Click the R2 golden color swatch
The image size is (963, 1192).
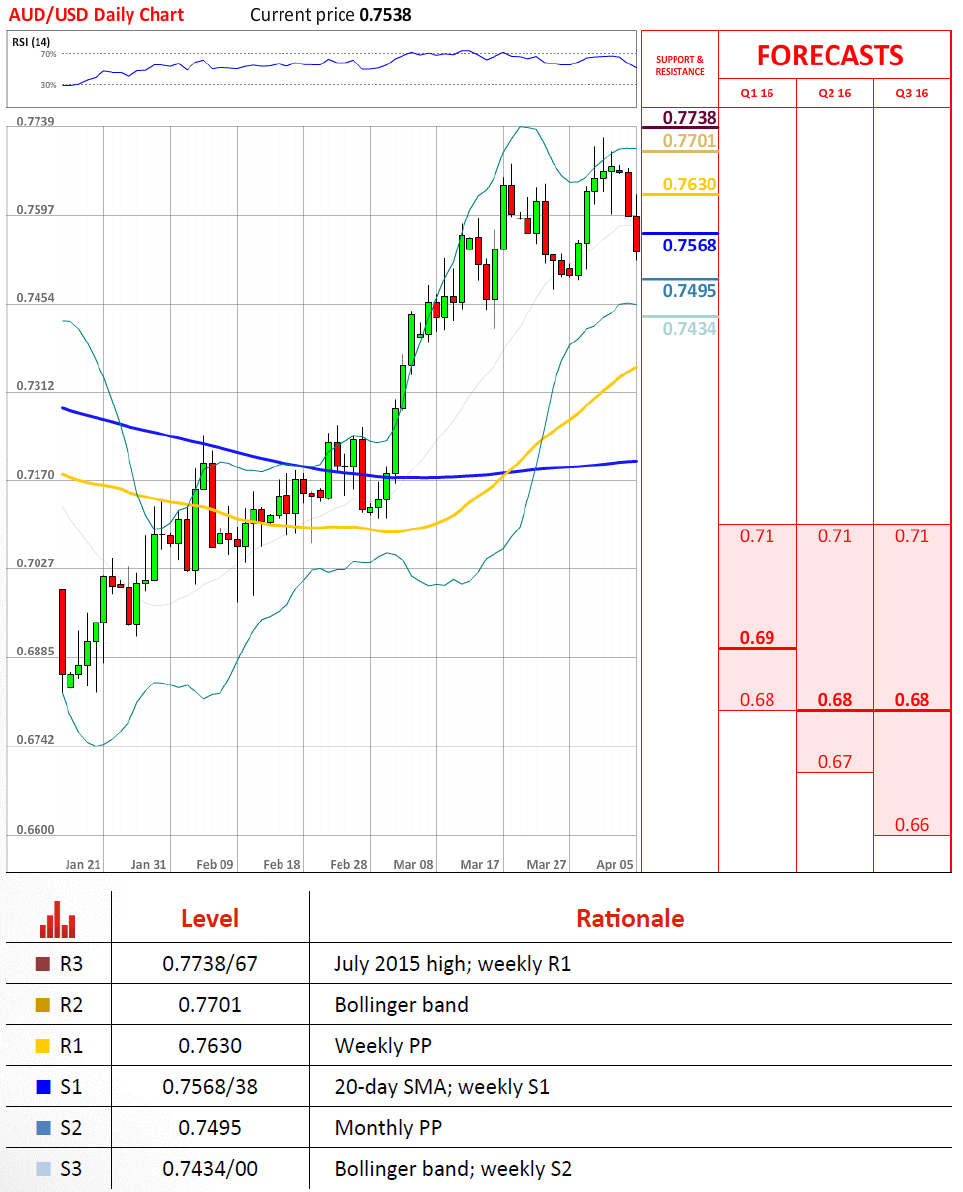point(43,1005)
